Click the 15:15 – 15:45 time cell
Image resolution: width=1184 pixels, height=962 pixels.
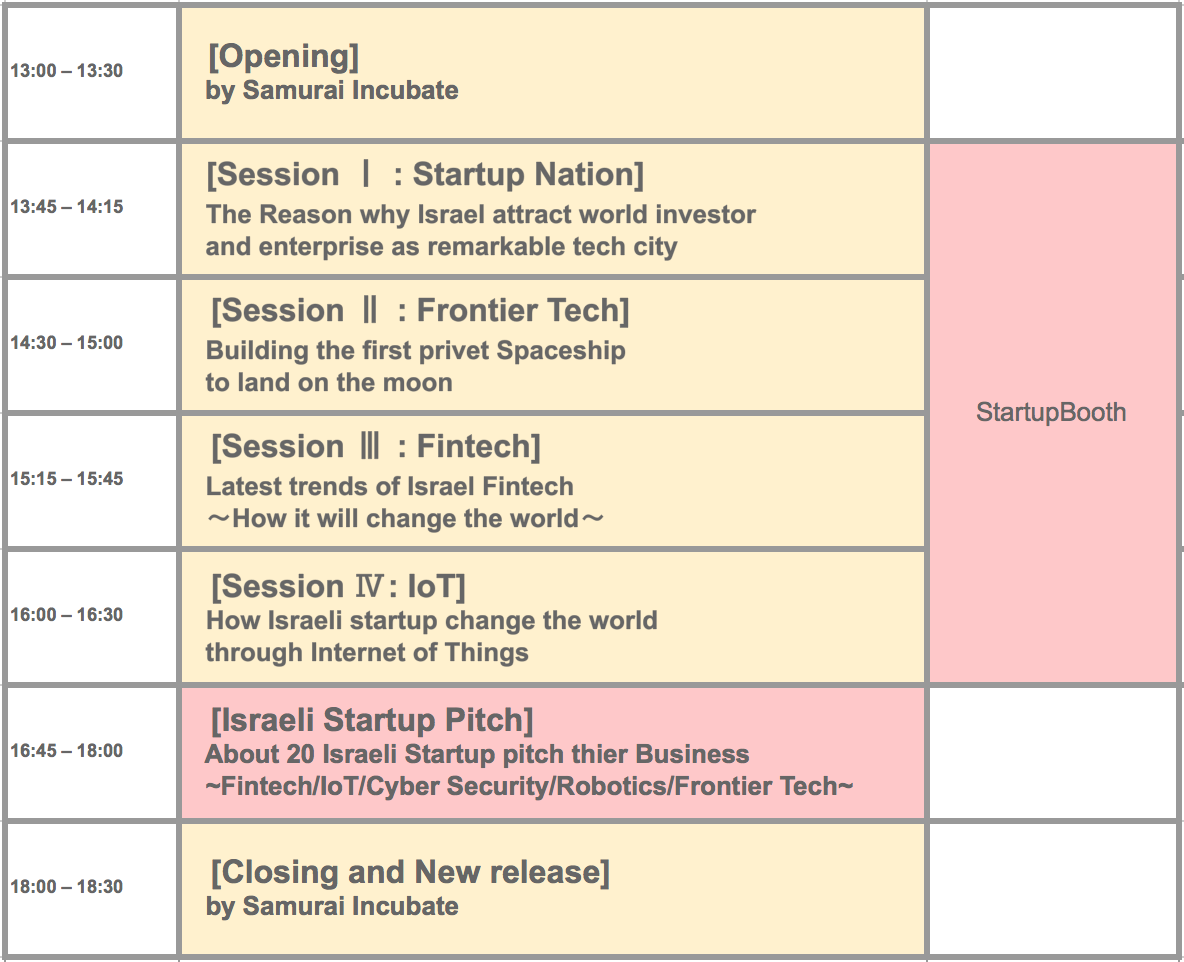[66, 479]
